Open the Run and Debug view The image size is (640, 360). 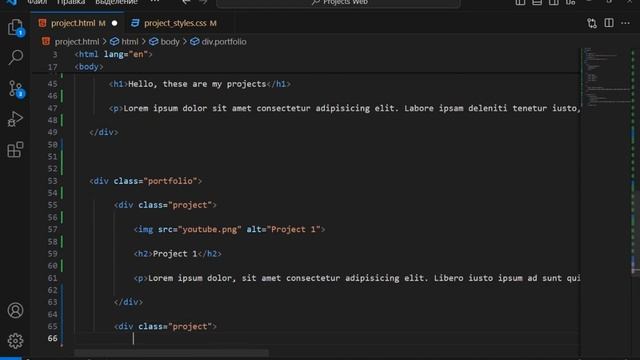(x=16, y=119)
